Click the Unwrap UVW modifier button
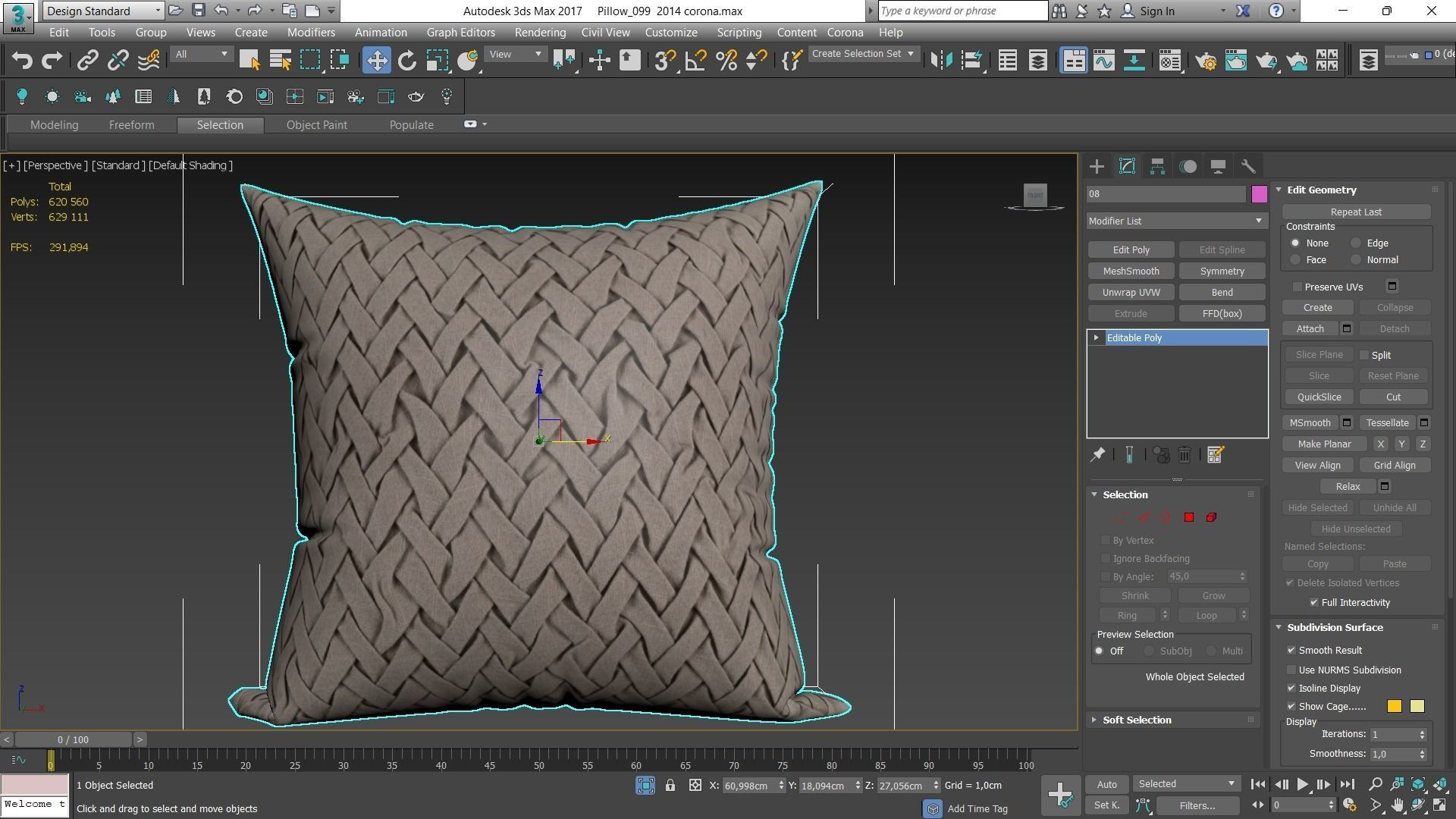This screenshot has width=1456, height=819. pyautogui.click(x=1131, y=292)
